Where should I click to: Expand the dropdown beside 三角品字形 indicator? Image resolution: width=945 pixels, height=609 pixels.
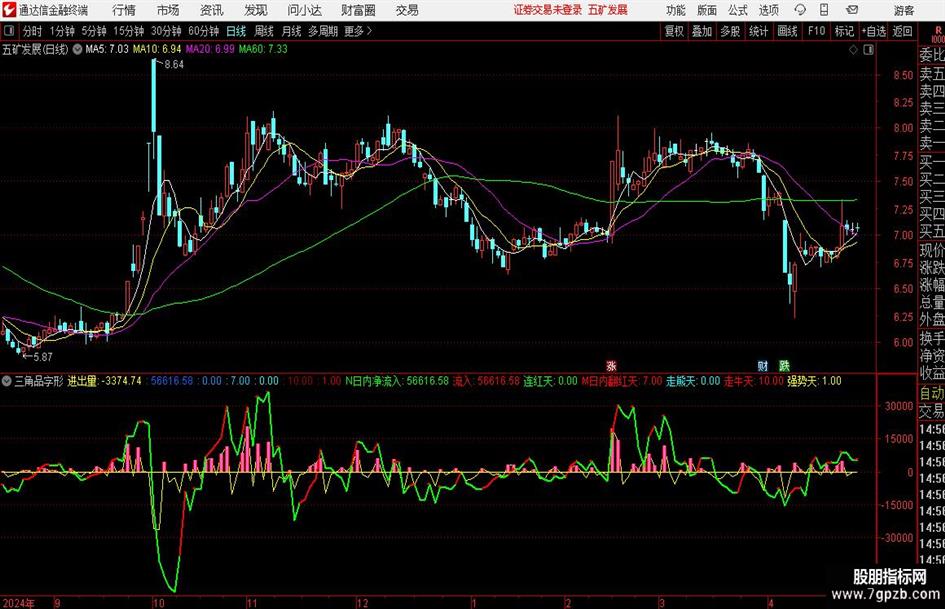[7, 381]
